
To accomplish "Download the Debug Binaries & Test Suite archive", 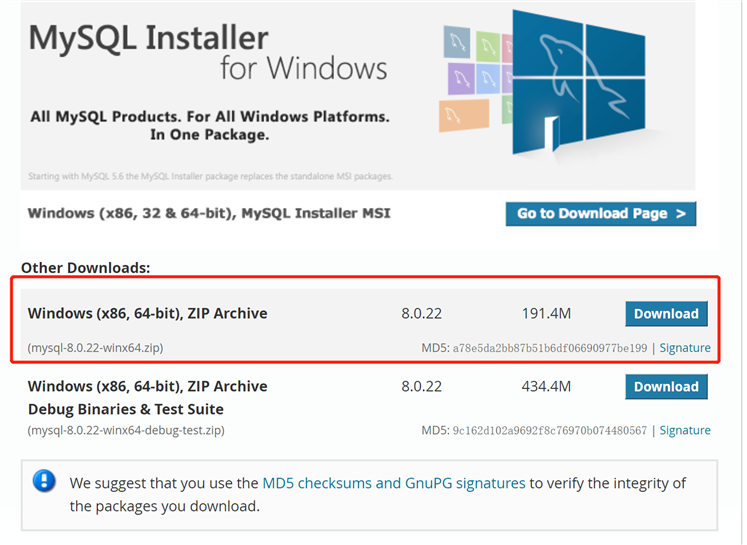I will click(666, 386).
